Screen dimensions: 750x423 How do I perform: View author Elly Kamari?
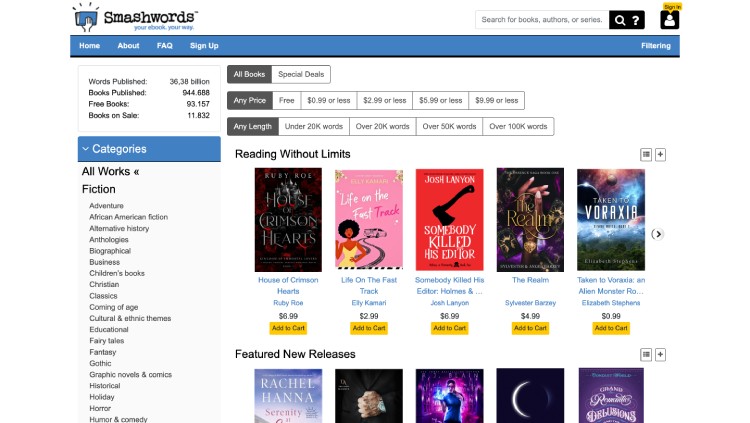tap(369, 303)
